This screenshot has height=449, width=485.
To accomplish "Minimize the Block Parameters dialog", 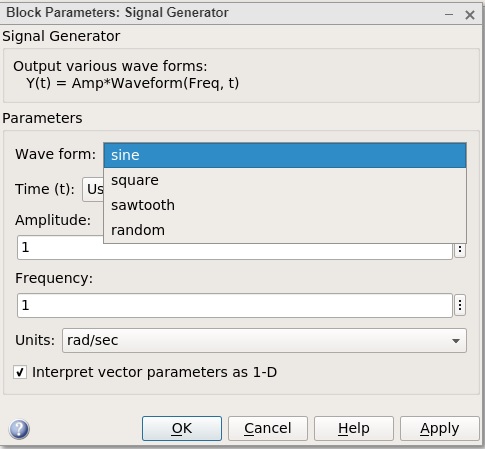I will click(449, 14).
